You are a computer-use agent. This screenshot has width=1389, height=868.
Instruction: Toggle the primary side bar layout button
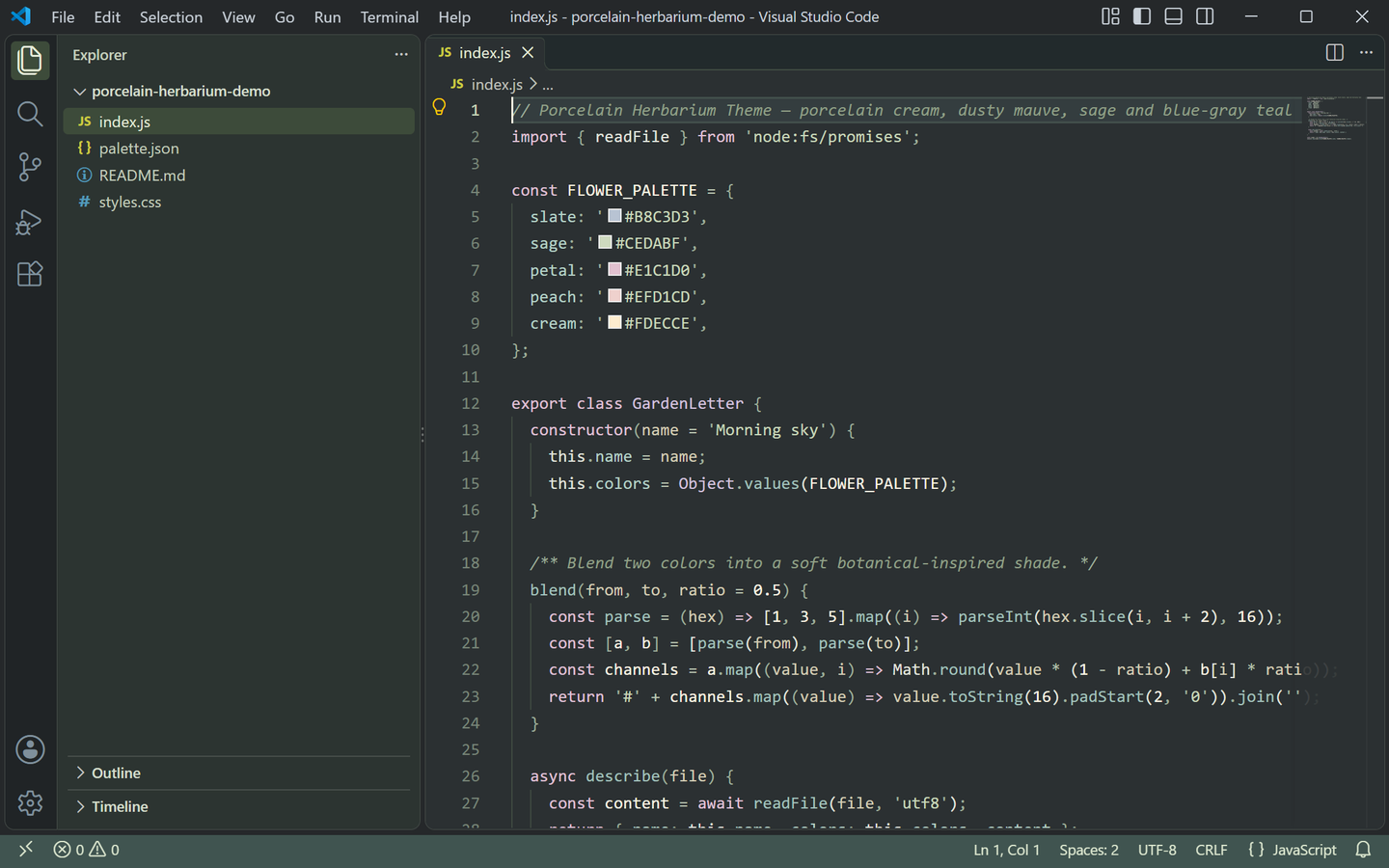pos(1142,16)
